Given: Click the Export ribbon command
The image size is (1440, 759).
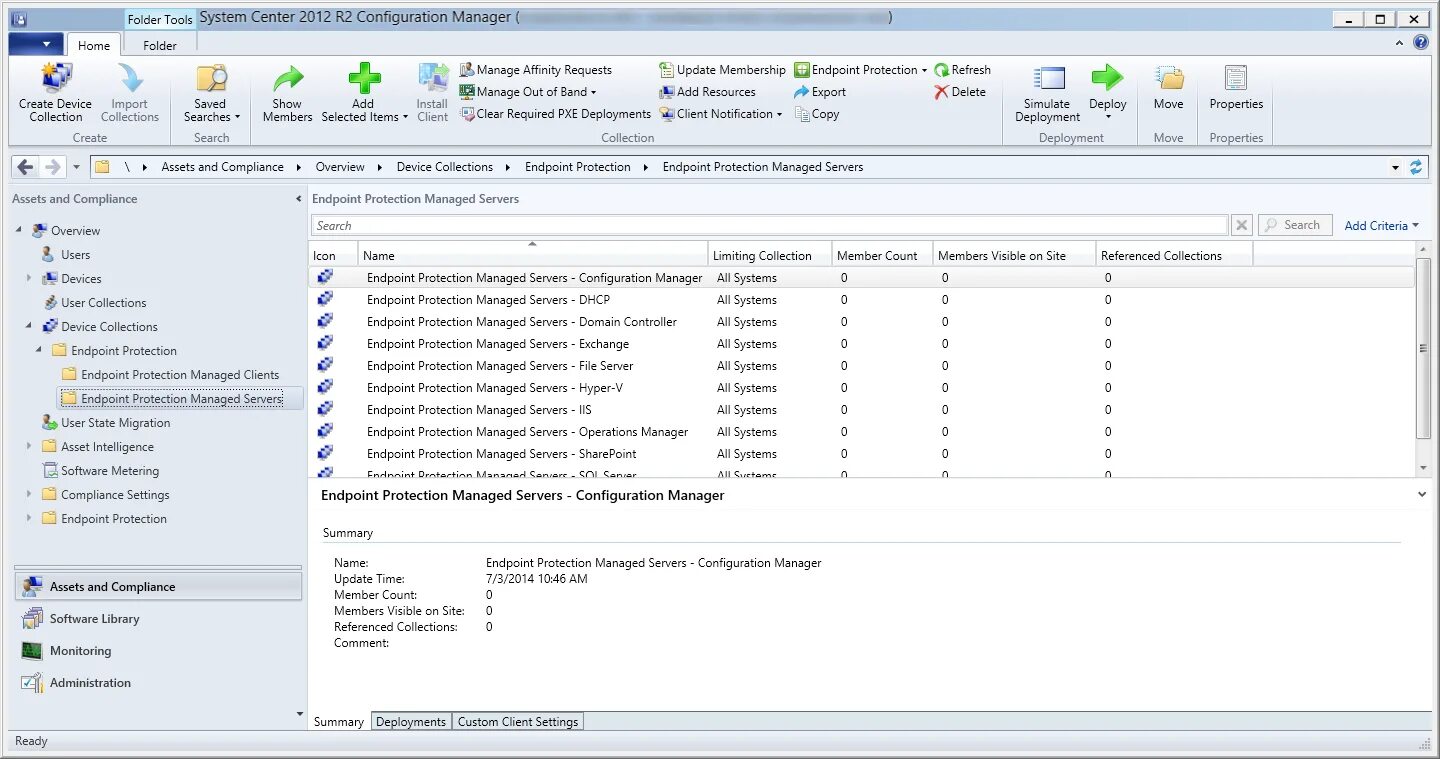Looking at the screenshot, I should (820, 92).
